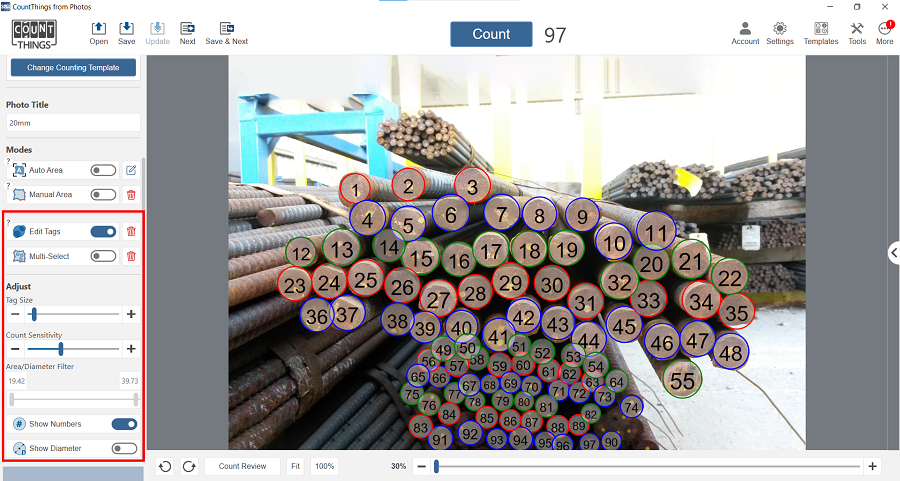900x481 pixels.
Task: Rotate image counterclockwise icon
Action: 166,466
